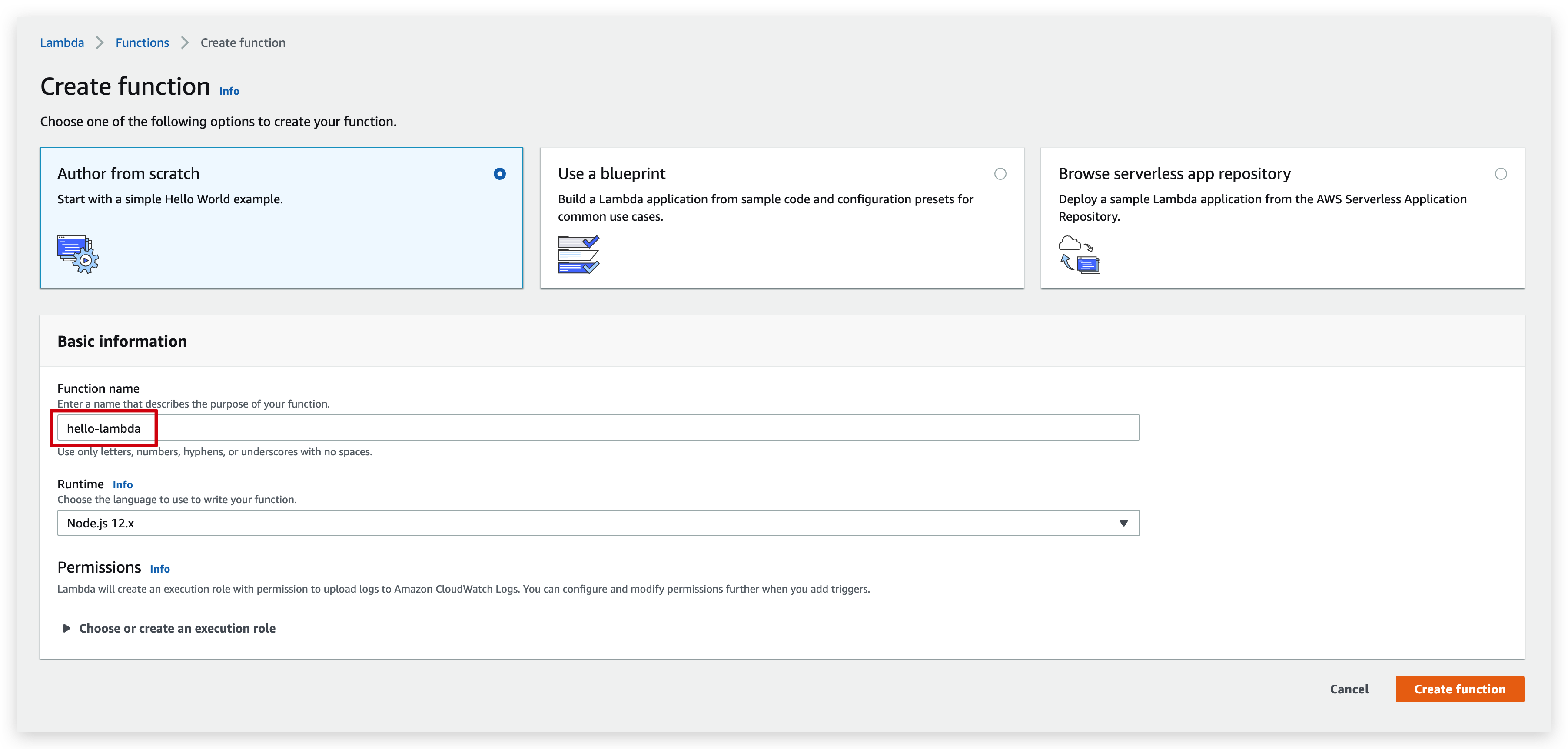Screen dimensions: 1568x749
Task: Click the Browse serverless app repository title
Action: pos(1174,174)
